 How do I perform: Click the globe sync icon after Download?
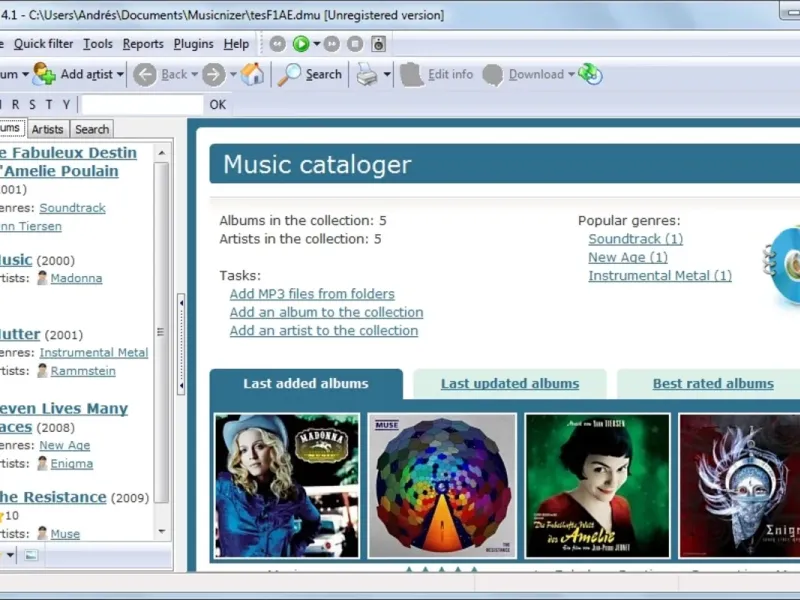(x=590, y=74)
